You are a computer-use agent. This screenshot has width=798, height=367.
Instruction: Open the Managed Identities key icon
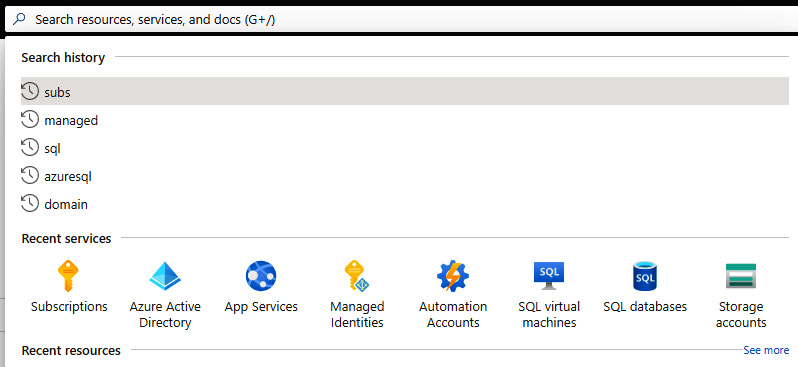pos(356,275)
